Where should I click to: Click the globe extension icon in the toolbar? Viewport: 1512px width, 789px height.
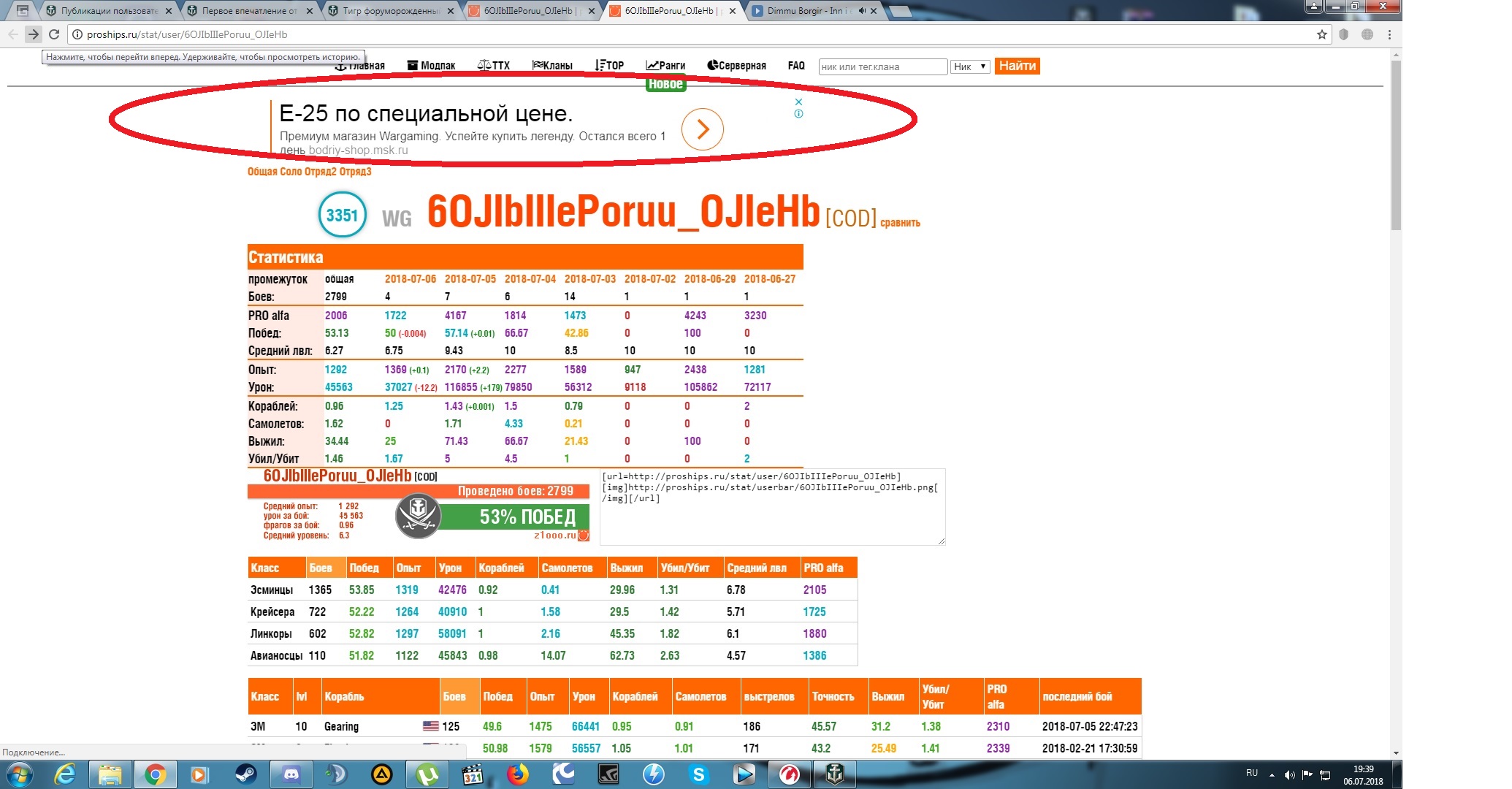(1367, 34)
